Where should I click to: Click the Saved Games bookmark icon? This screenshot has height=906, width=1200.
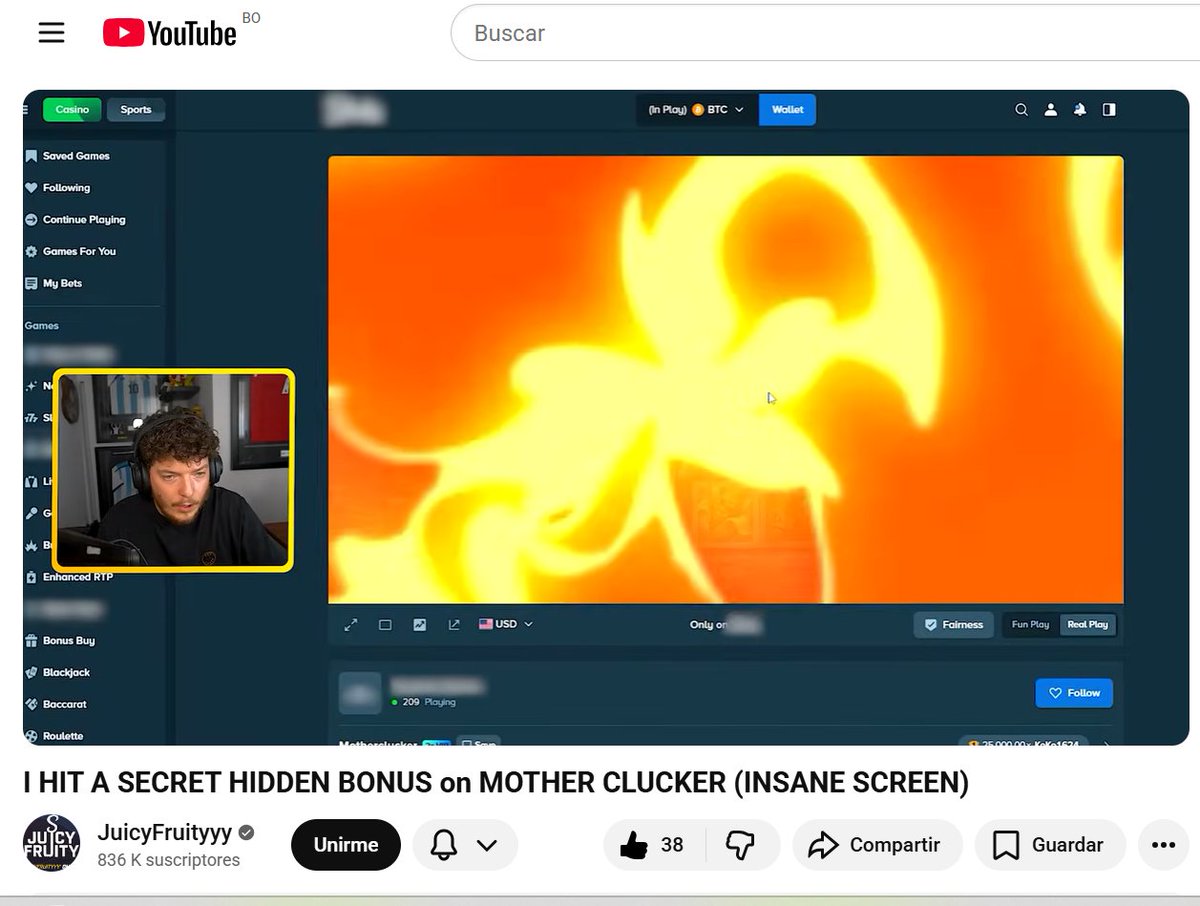32,156
